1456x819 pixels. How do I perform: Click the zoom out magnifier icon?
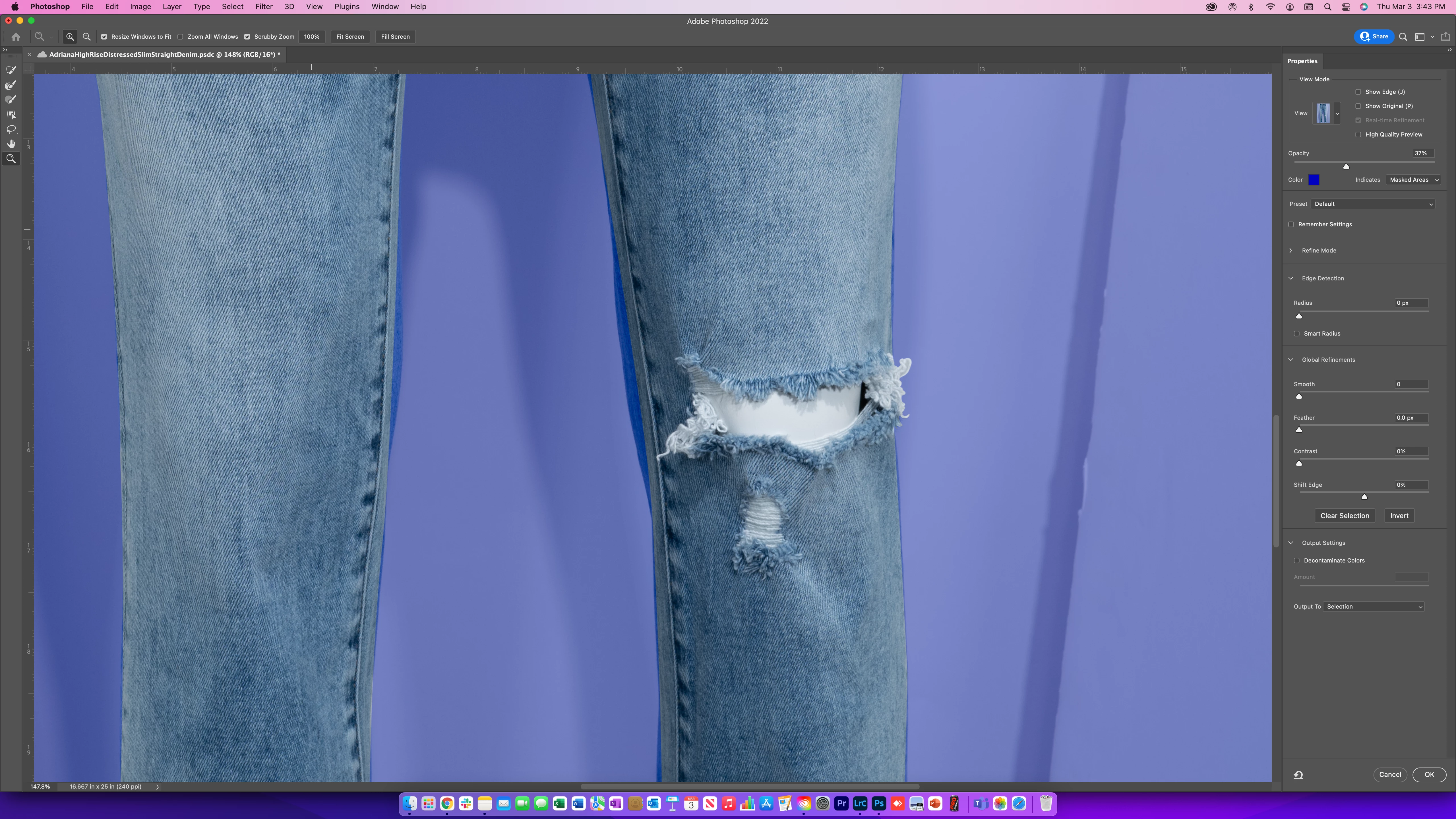tap(86, 37)
